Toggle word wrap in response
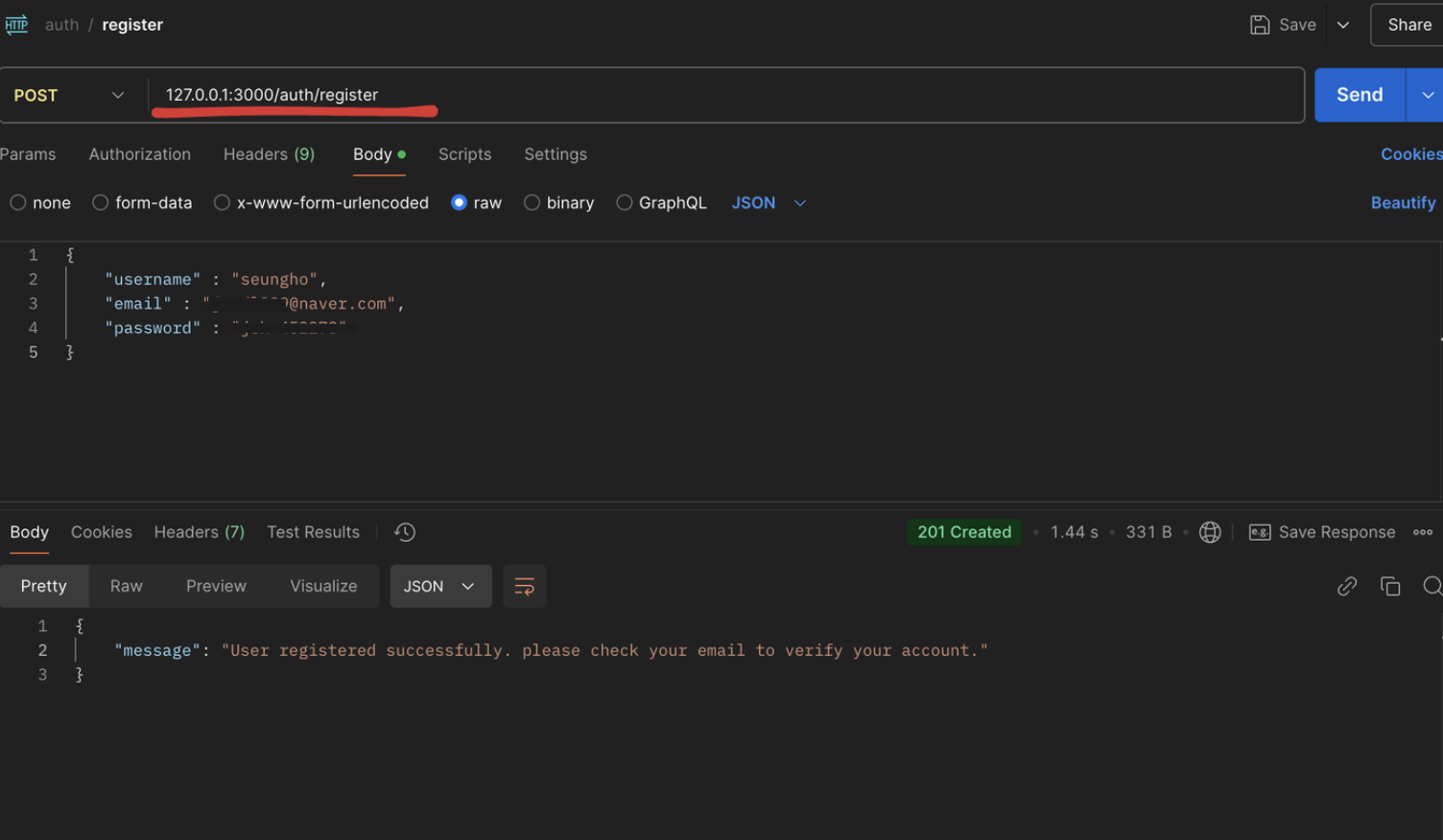 [x=524, y=586]
